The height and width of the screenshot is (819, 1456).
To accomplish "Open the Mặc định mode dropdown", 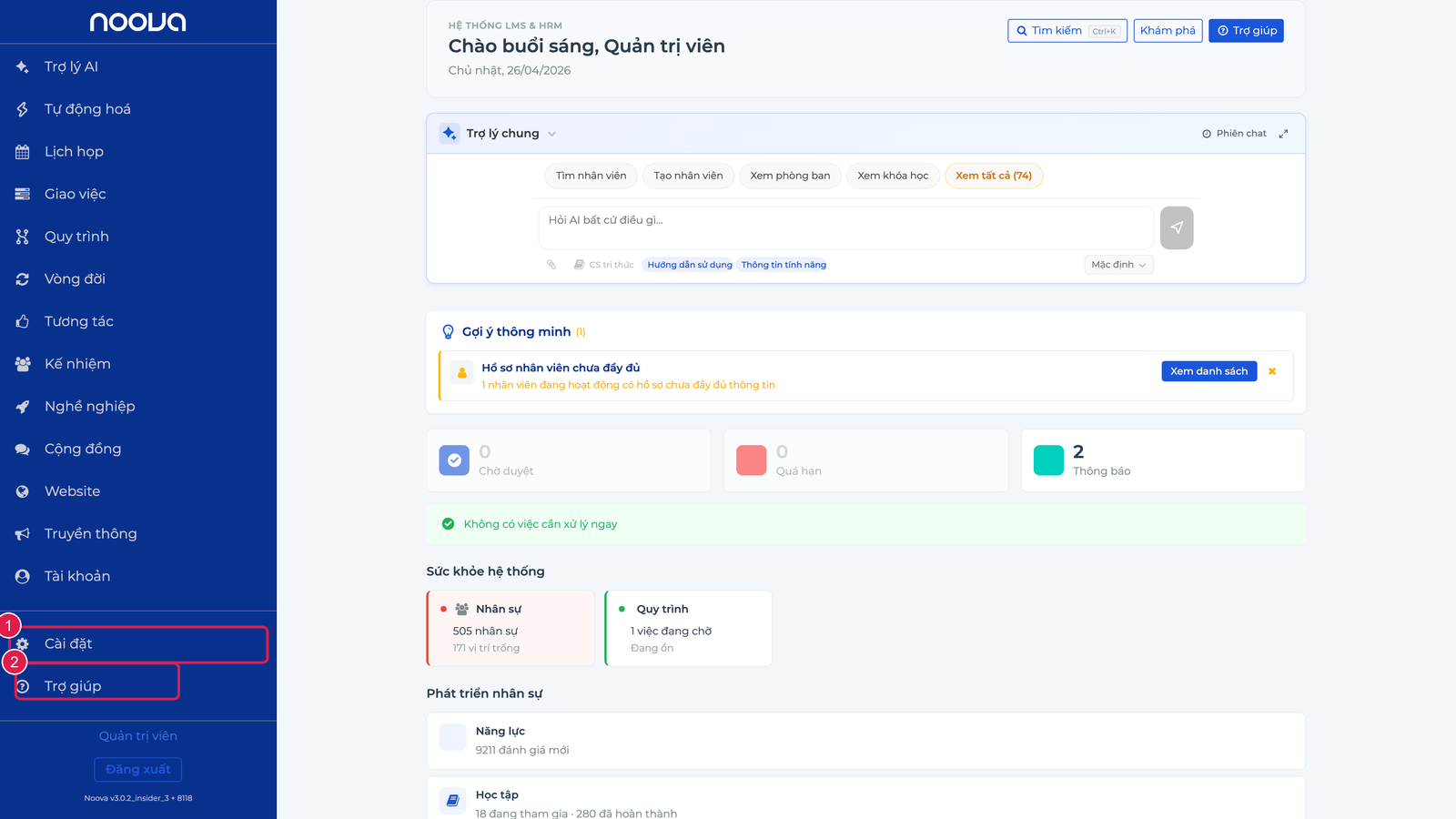I will coord(1118,265).
